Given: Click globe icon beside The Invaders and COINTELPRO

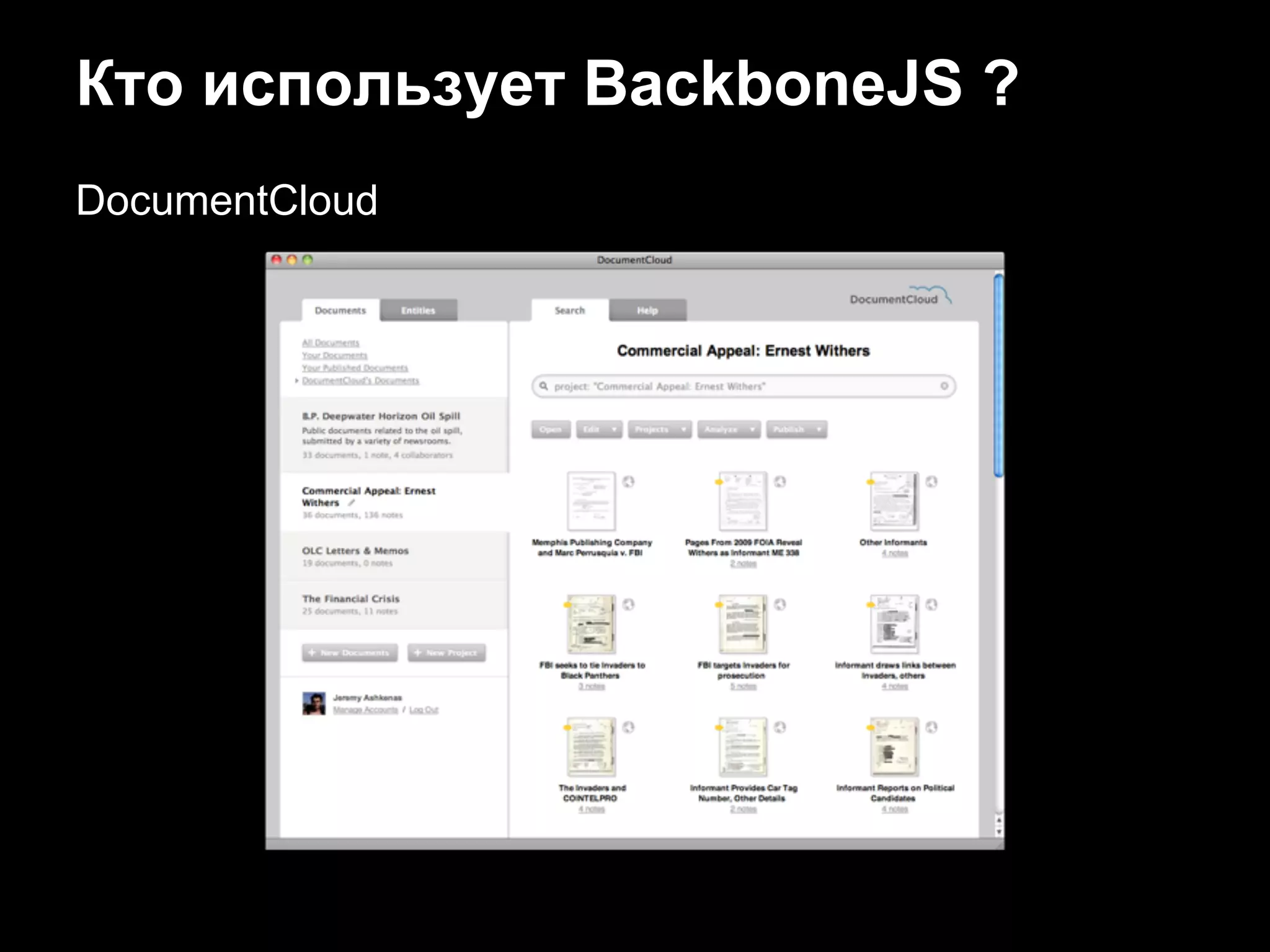Looking at the screenshot, I should (x=628, y=727).
